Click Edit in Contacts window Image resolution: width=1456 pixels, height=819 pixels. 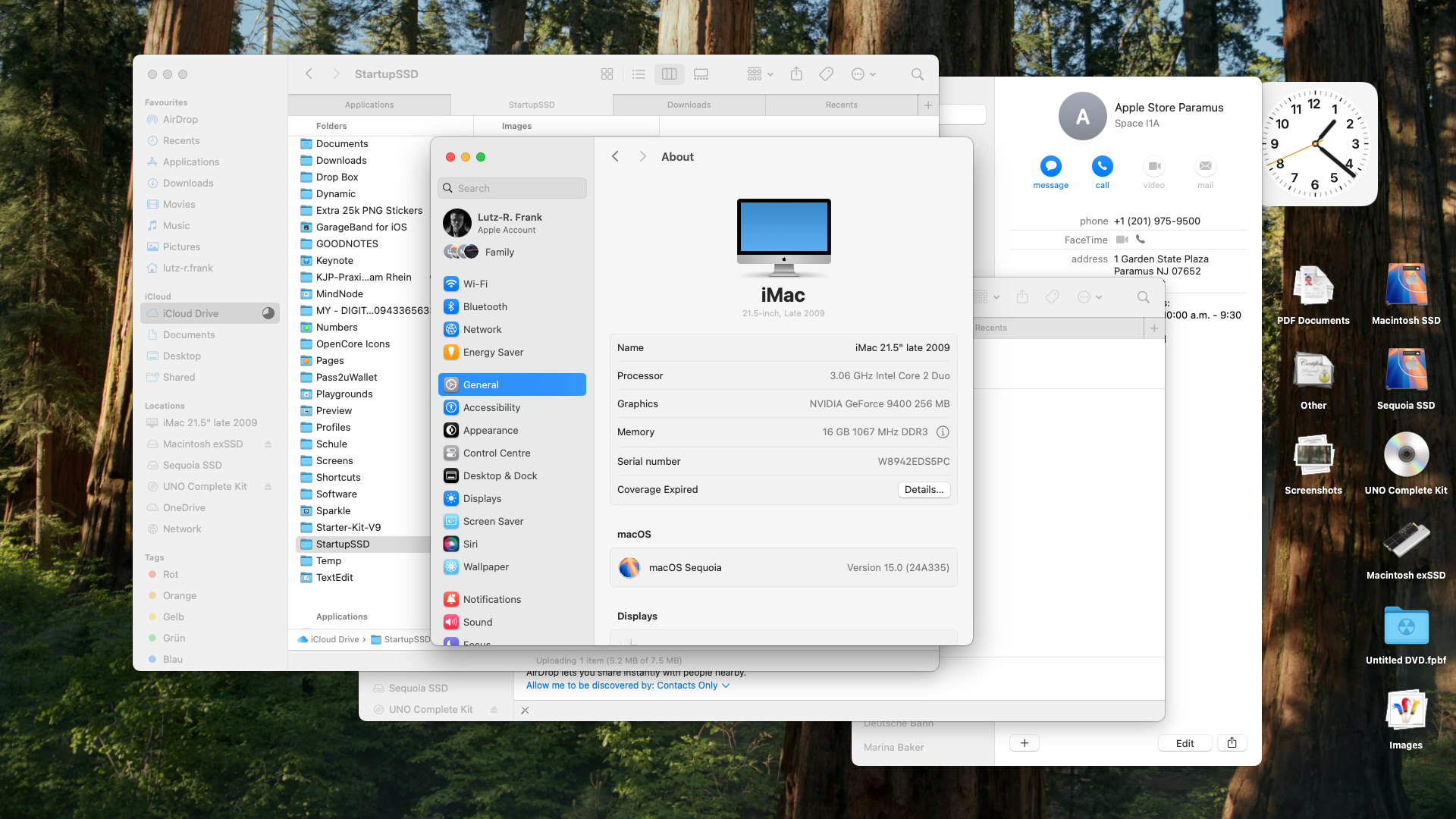pos(1185,743)
